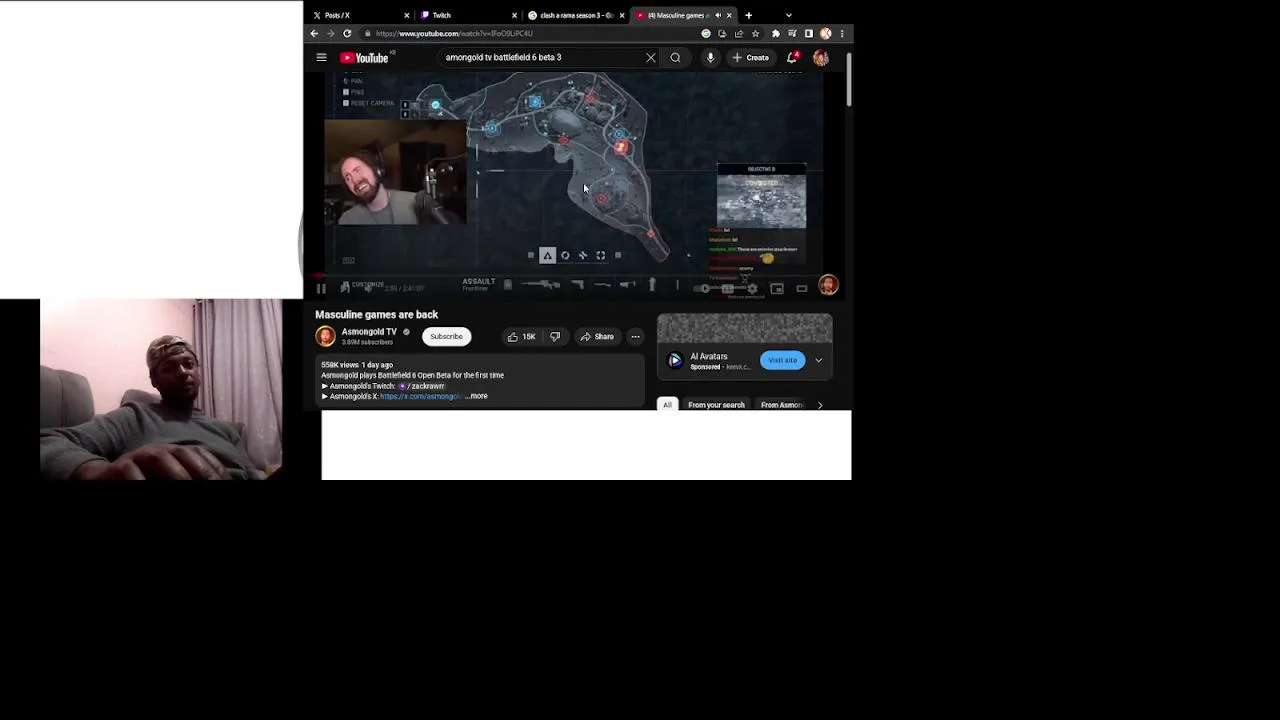Open the YouTube hamburger guide menu
Image resolution: width=1280 pixels, height=720 pixels.
click(321, 57)
